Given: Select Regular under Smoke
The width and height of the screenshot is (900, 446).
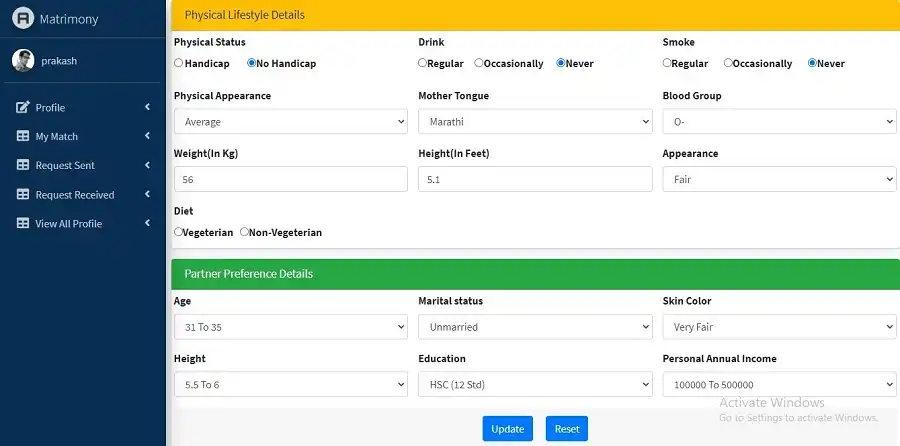Looking at the screenshot, I should [668, 64].
